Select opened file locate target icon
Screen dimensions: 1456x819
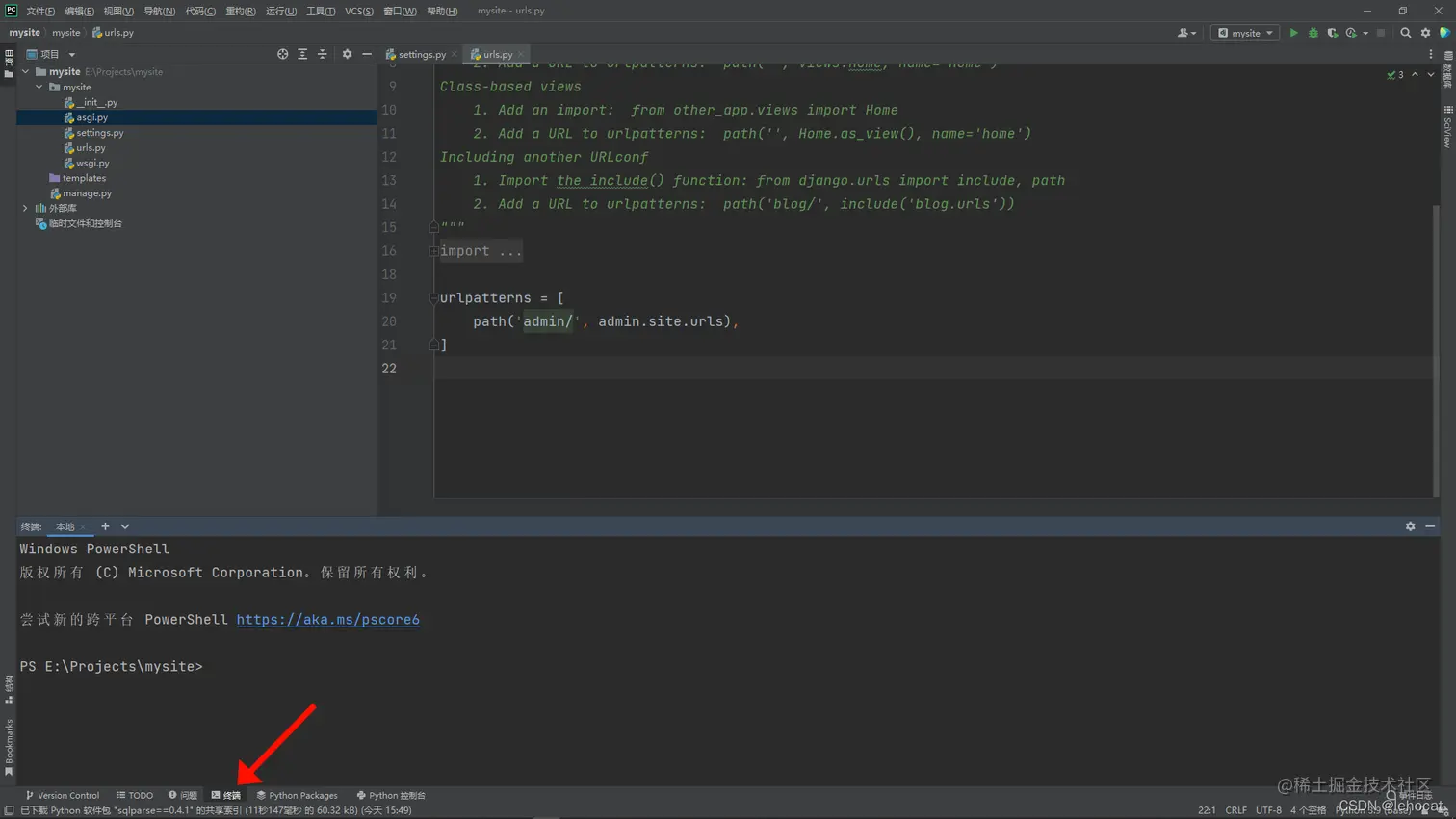click(x=282, y=54)
